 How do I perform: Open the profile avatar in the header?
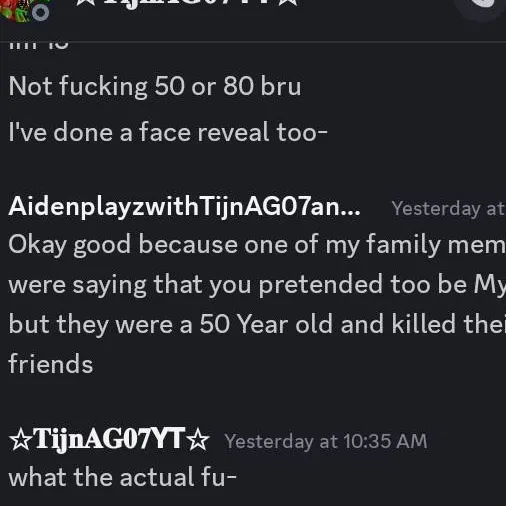[22, 8]
